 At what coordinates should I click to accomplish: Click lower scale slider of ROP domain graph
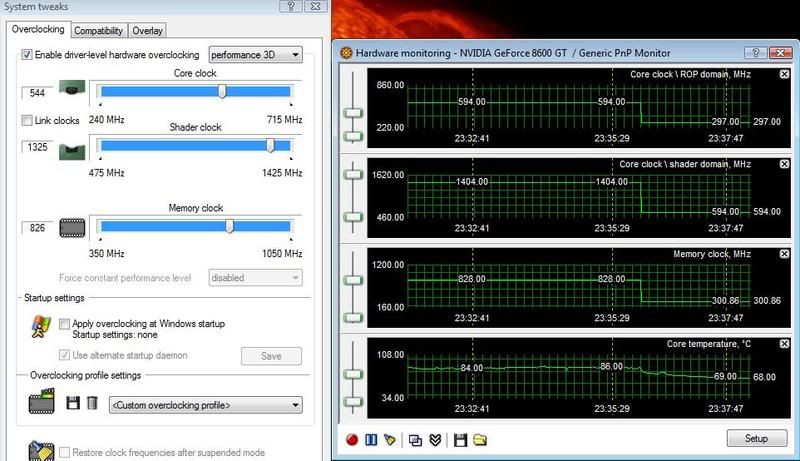(353, 136)
